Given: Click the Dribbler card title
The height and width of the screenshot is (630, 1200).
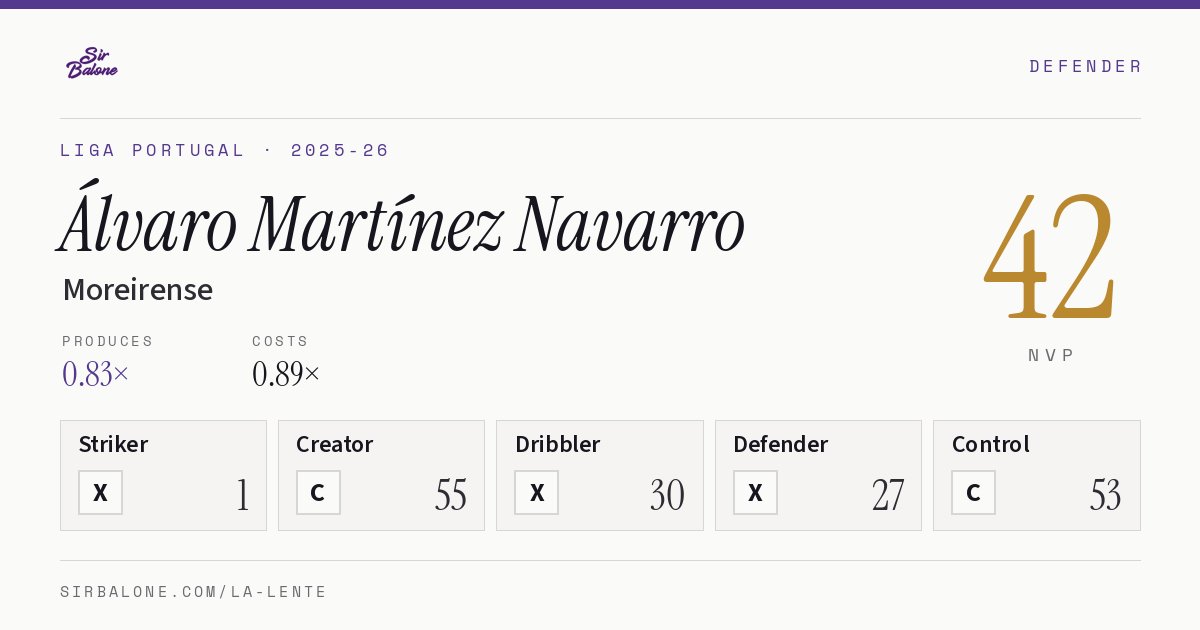Looking at the screenshot, I should 558,444.
